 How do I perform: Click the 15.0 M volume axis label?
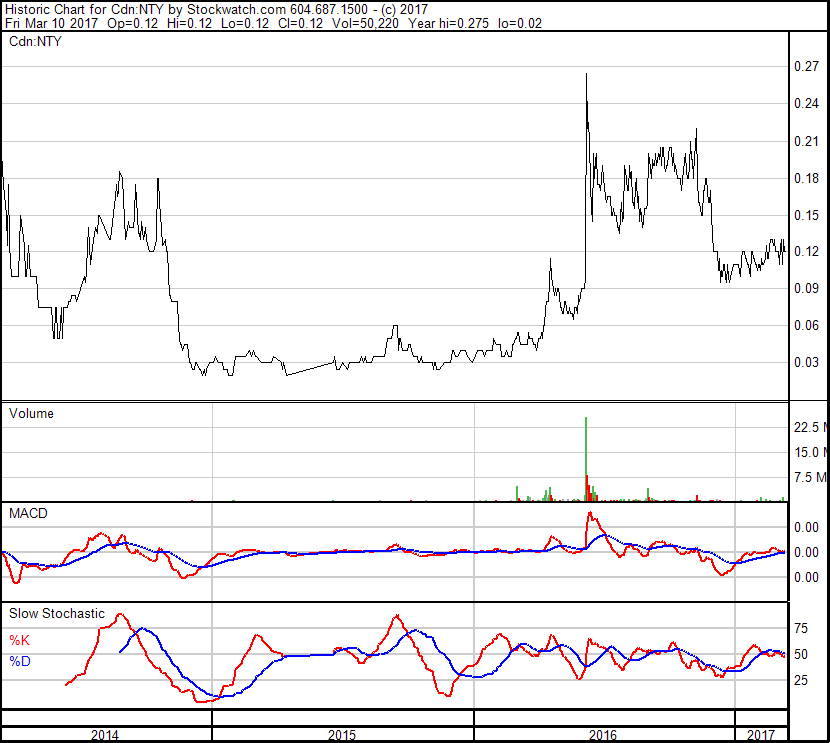(810, 452)
